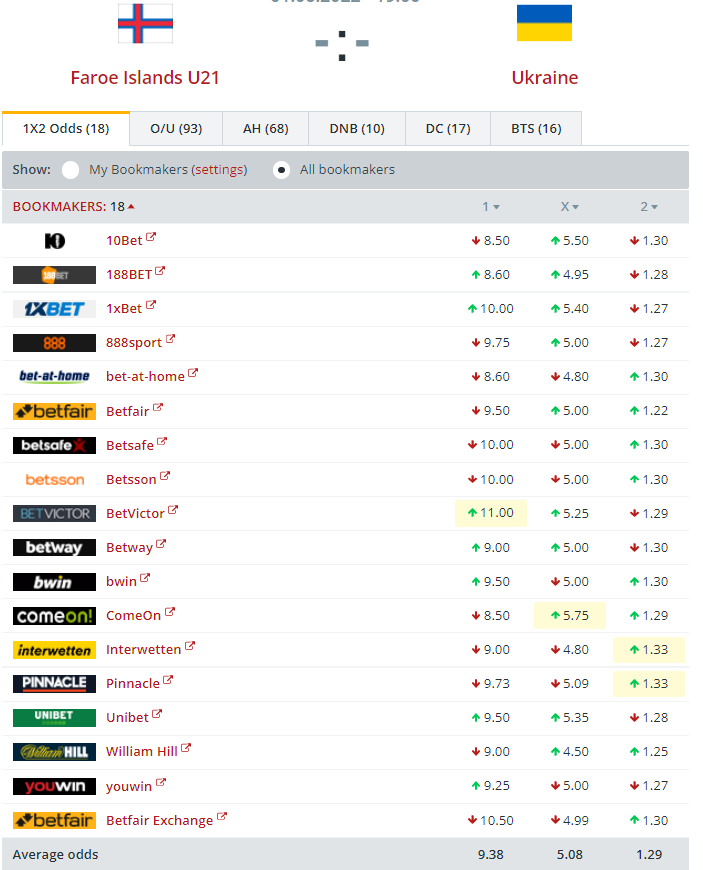Open the bookmaker settings link
The width and height of the screenshot is (703, 870).
pyautogui.click(x=219, y=170)
